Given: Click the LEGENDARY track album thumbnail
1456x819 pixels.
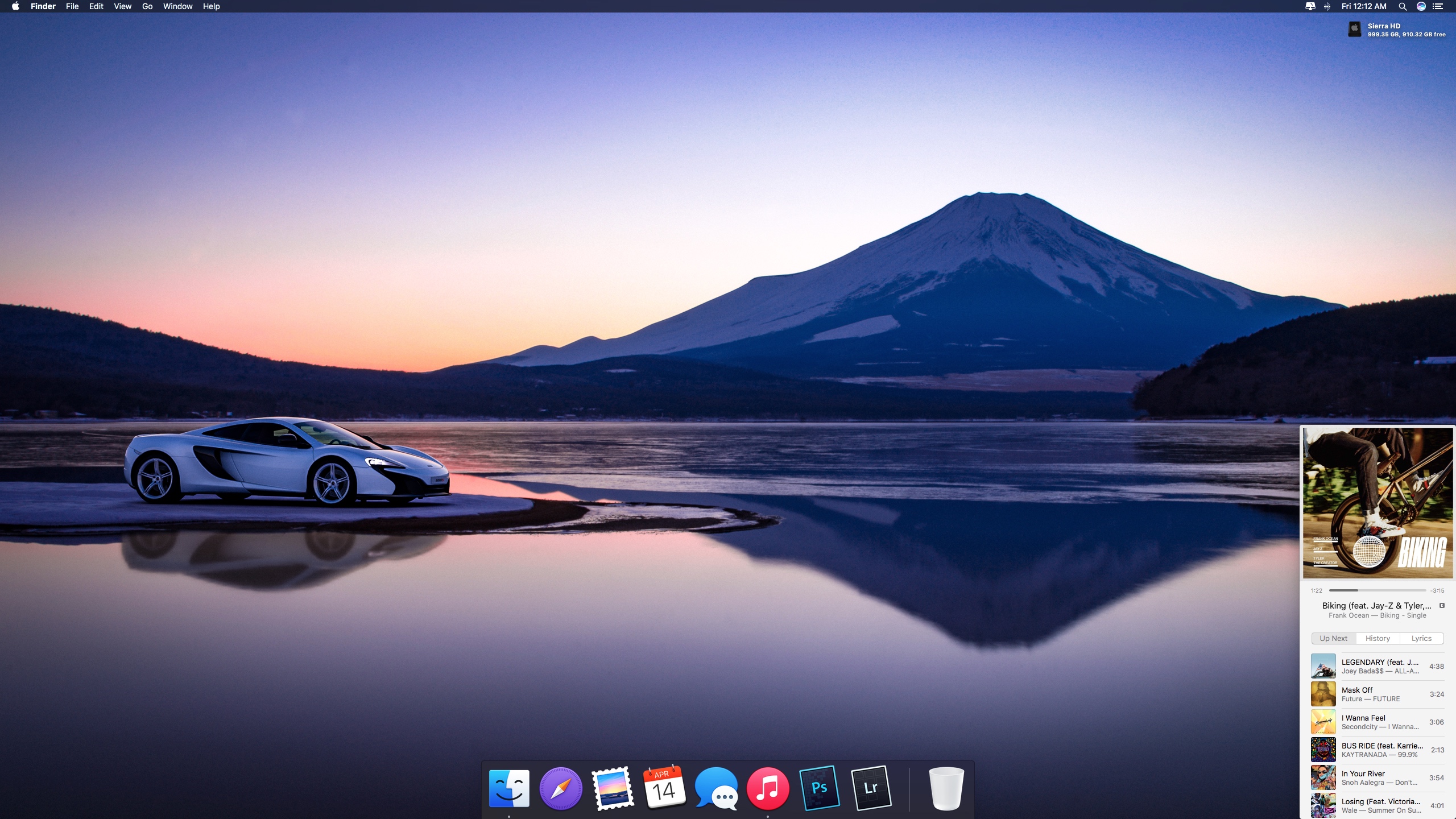Looking at the screenshot, I should pos(1323,666).
